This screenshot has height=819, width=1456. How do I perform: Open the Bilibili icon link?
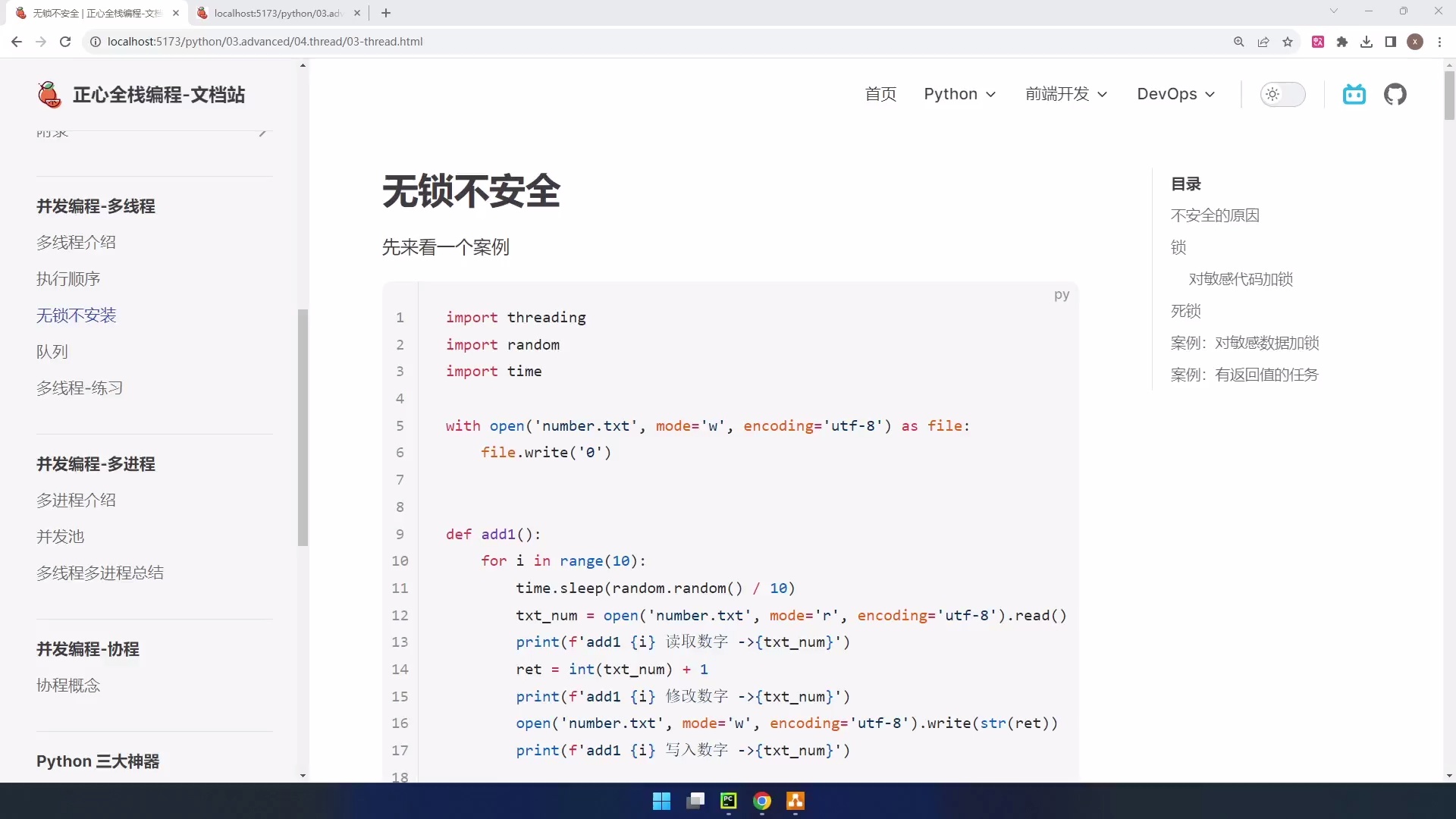pyautogui.click(x=1354, y=94)
